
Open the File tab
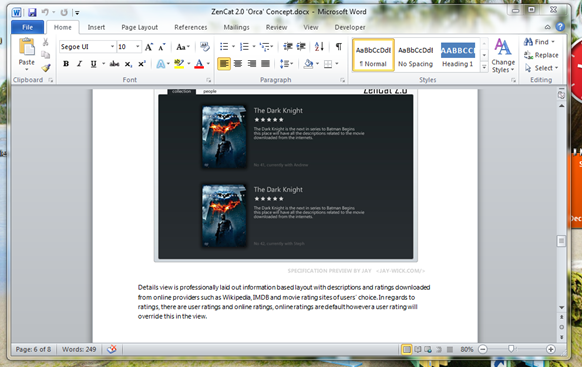[x=27, y=27]
